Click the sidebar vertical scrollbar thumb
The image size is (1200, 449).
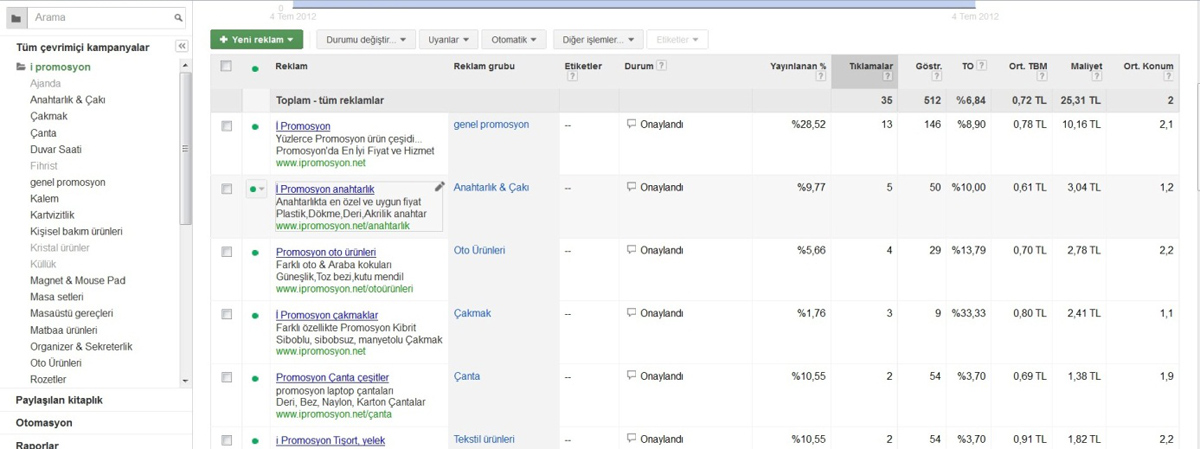click(185, 147)
